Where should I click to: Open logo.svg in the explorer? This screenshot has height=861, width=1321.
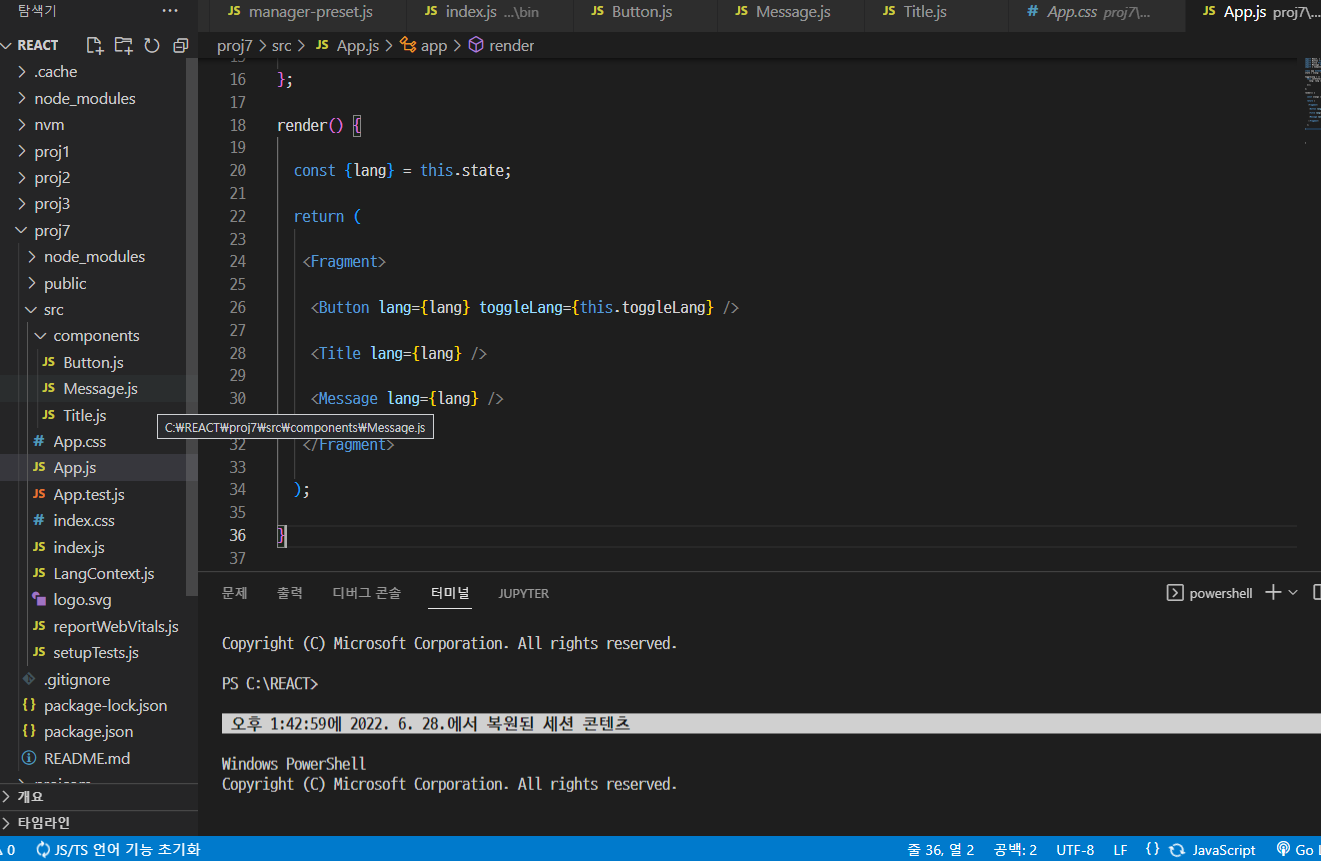[x=82, y=600]
